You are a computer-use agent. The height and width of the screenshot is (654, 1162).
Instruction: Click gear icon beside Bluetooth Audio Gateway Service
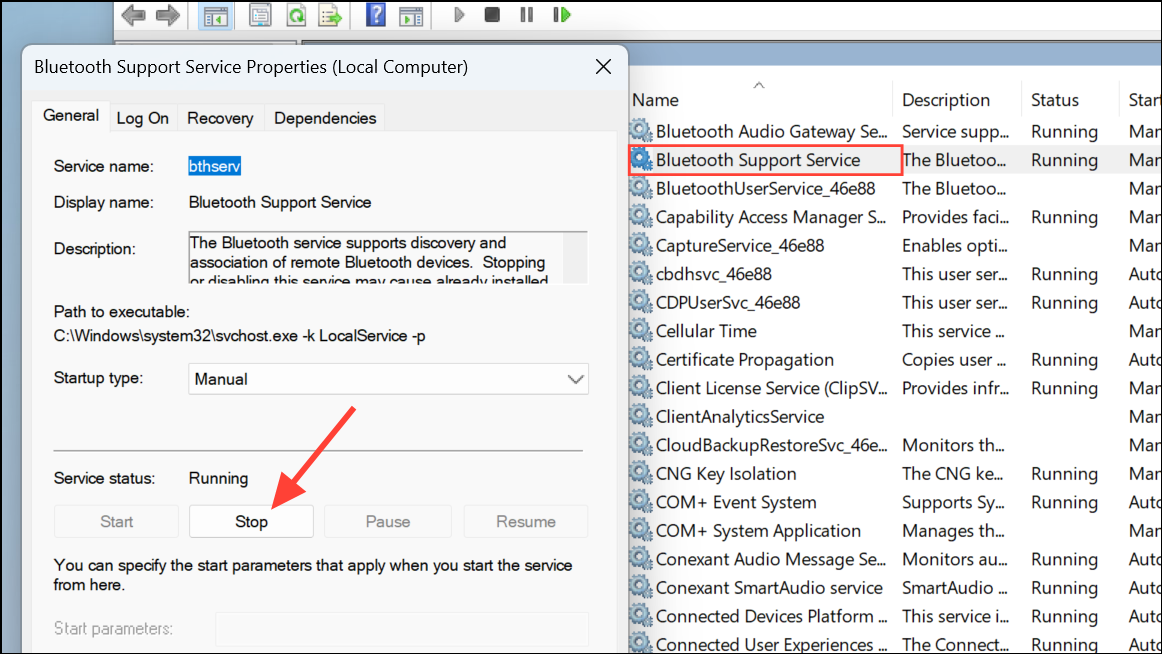click(x=641, y=130)
